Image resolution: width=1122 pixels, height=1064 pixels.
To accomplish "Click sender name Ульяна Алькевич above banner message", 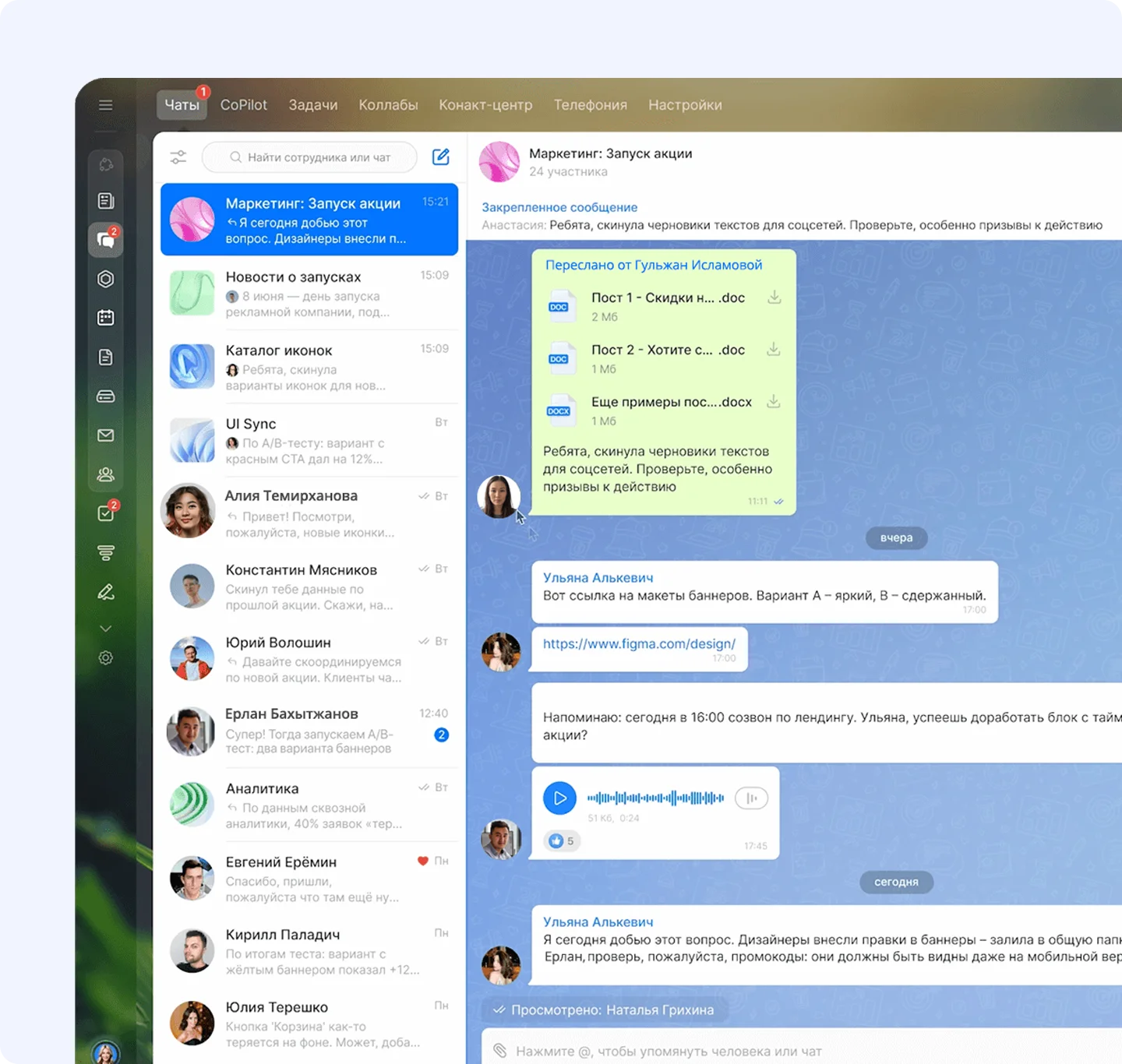I will [598, 578].
